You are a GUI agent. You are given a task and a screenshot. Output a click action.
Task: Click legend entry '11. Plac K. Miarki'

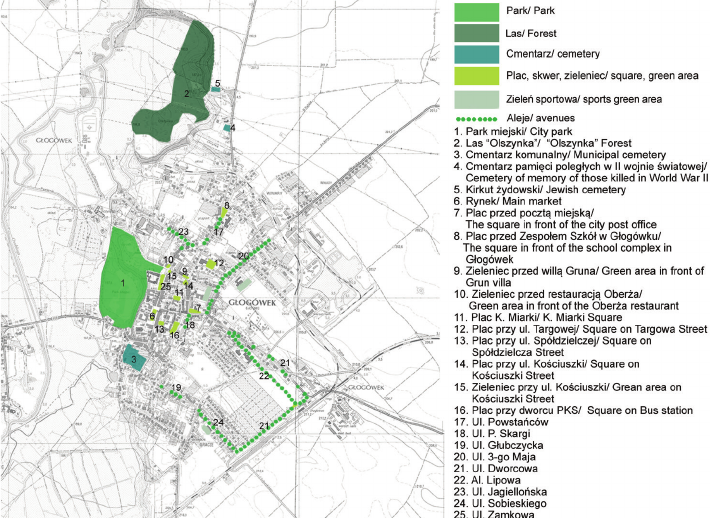(x=538, y=317)
